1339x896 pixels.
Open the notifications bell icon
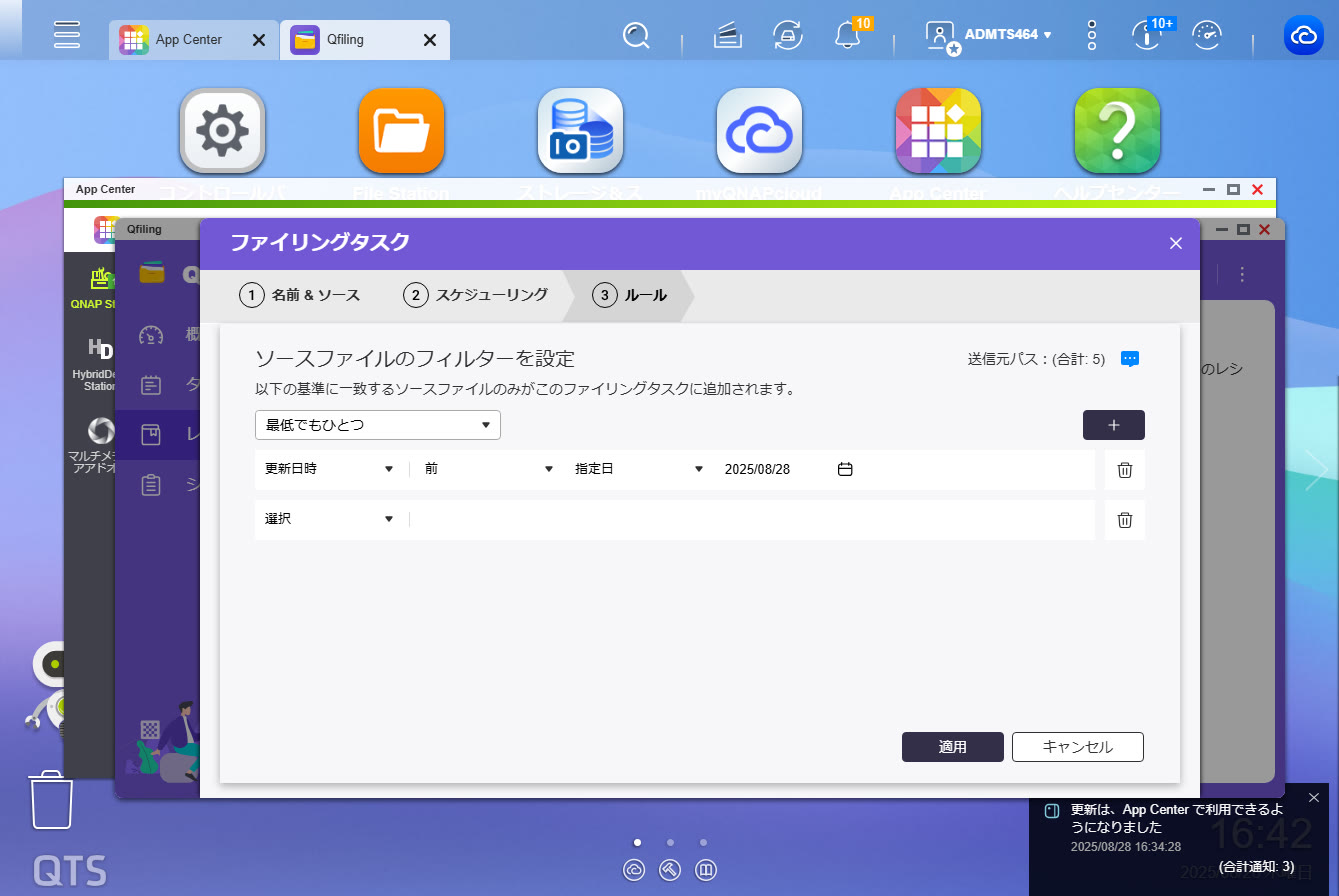click(x=847, y=35)
